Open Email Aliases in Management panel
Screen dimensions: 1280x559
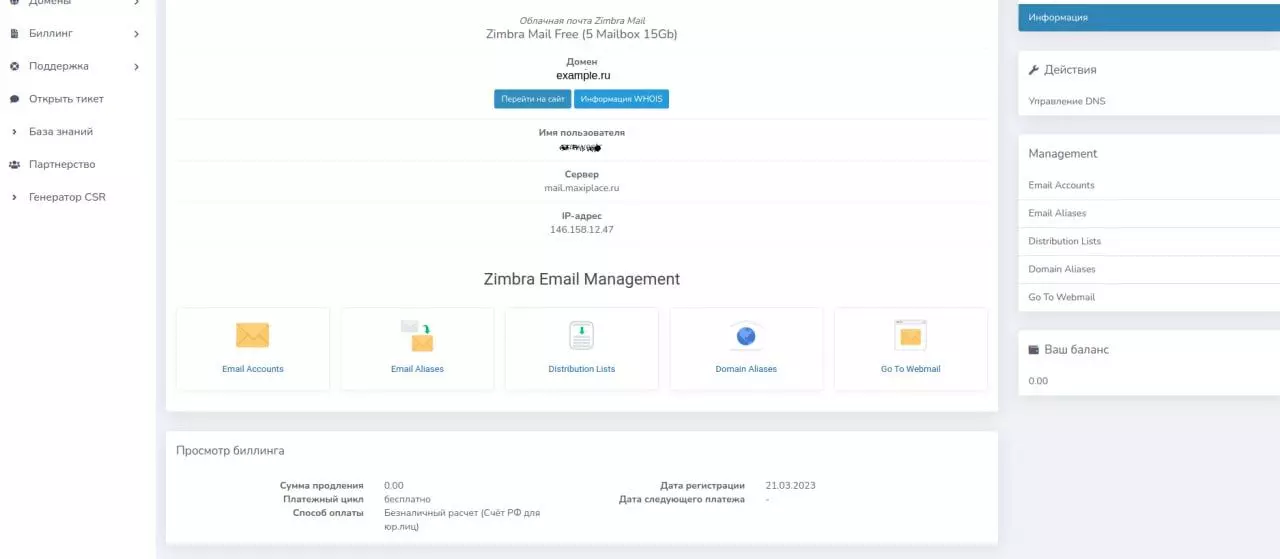point(1057,213)
